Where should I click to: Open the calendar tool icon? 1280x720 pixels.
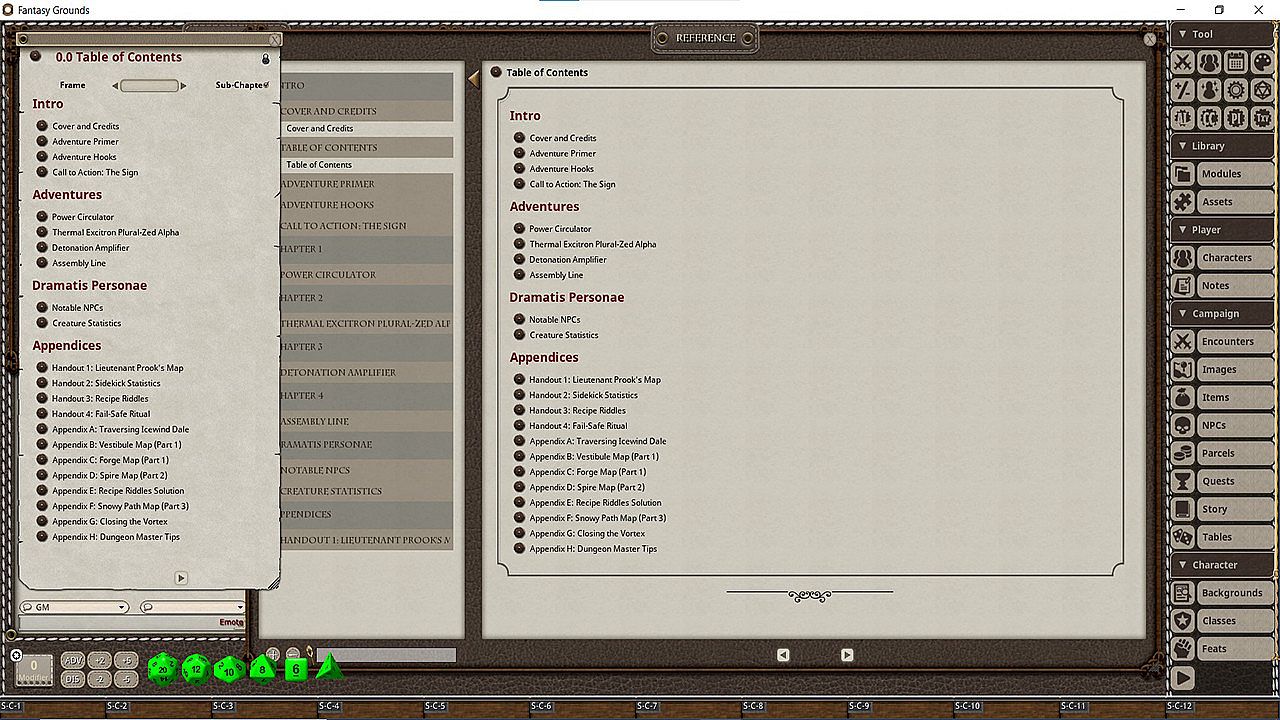tap(1236, 62)
